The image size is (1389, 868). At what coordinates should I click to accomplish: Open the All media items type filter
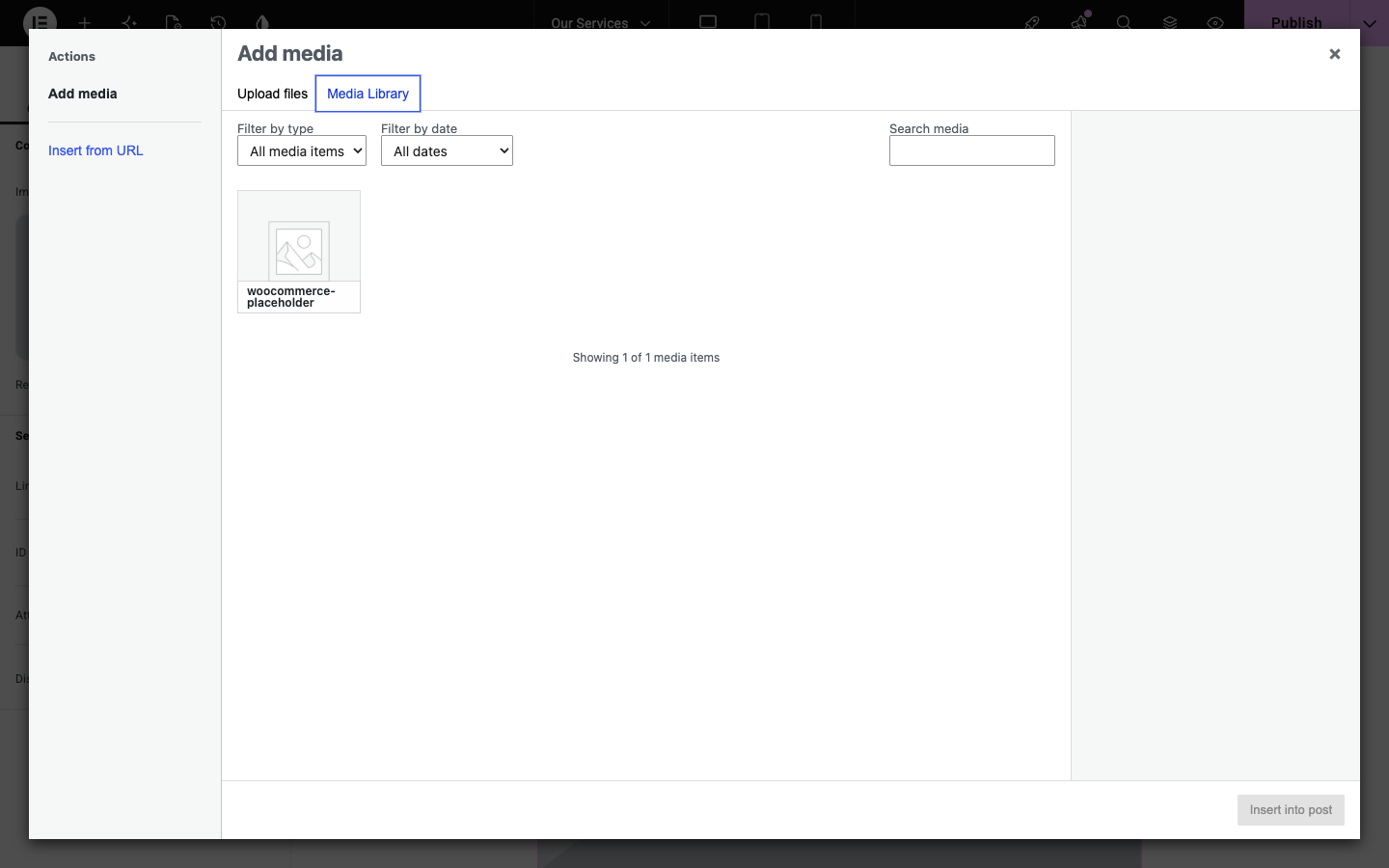click(302, 150)
